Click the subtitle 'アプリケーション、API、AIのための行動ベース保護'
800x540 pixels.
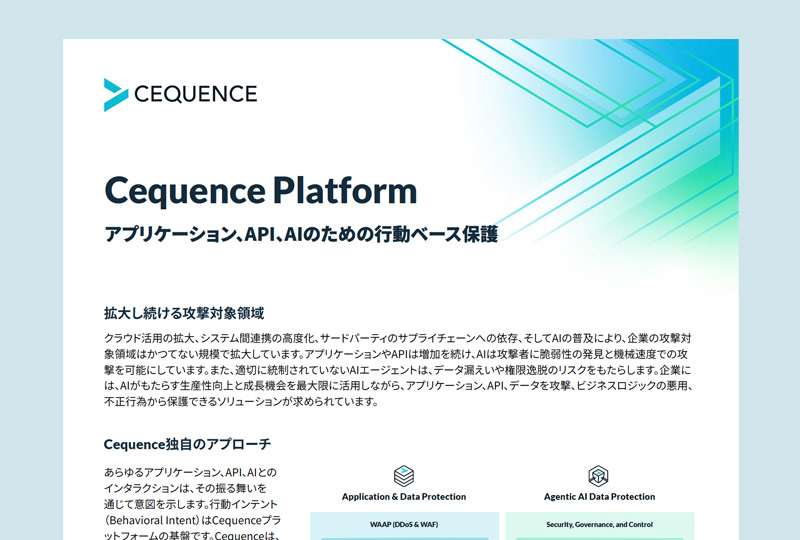[301, 234]
